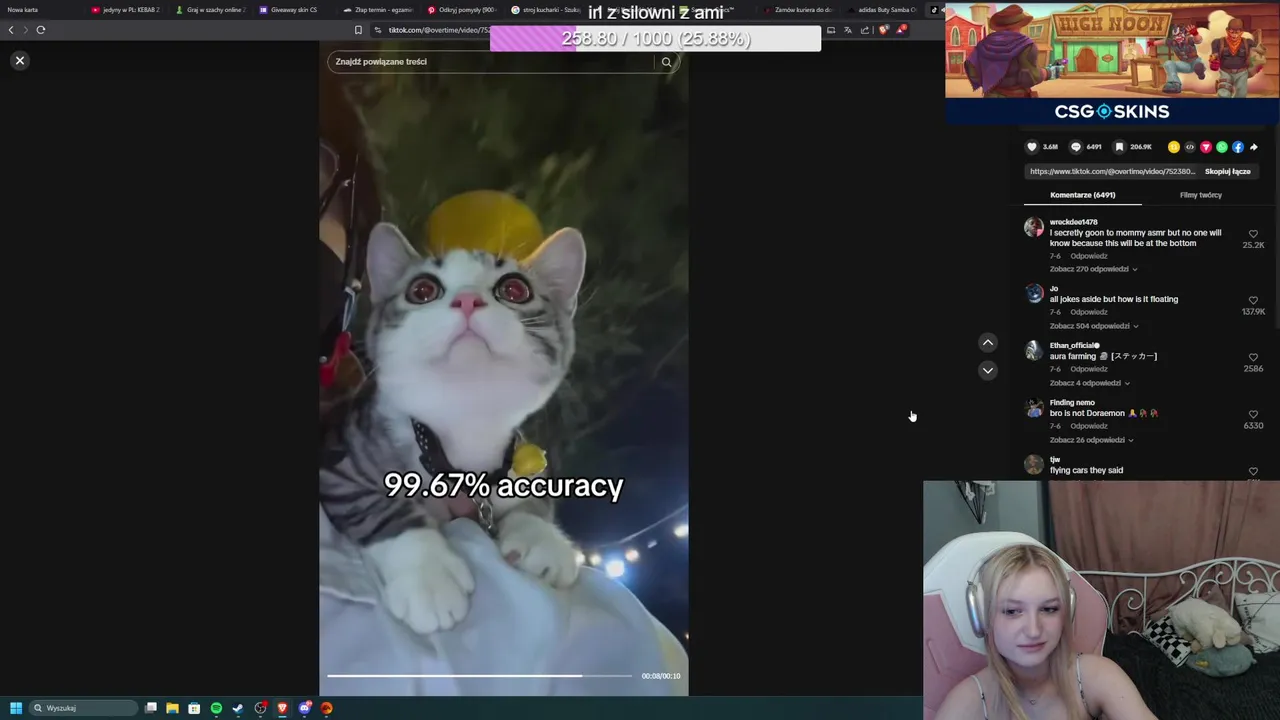Share the video to WhatsApp
Screen dimensions: 1280x720
1222,147
